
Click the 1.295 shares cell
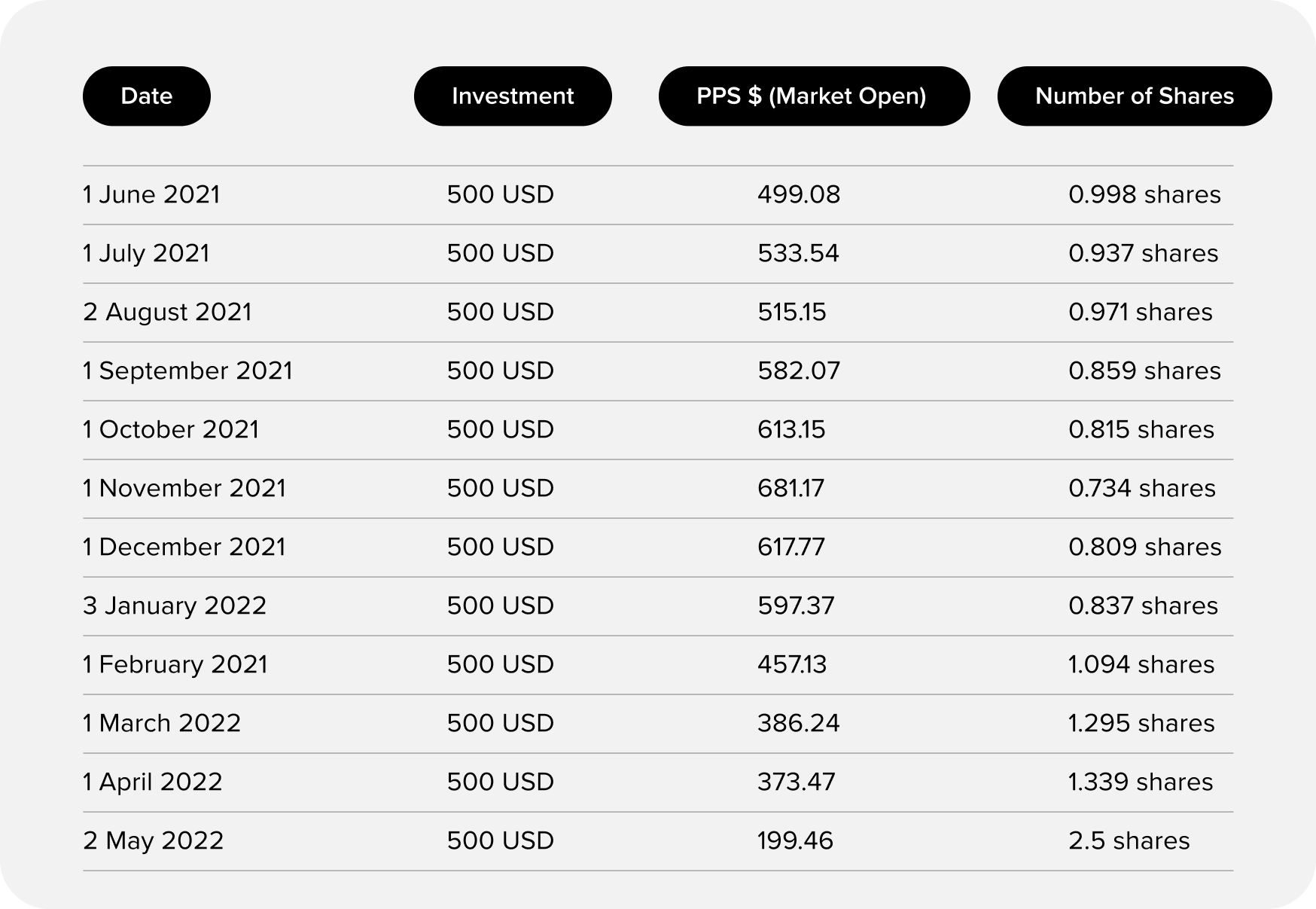coord(1141,723)
